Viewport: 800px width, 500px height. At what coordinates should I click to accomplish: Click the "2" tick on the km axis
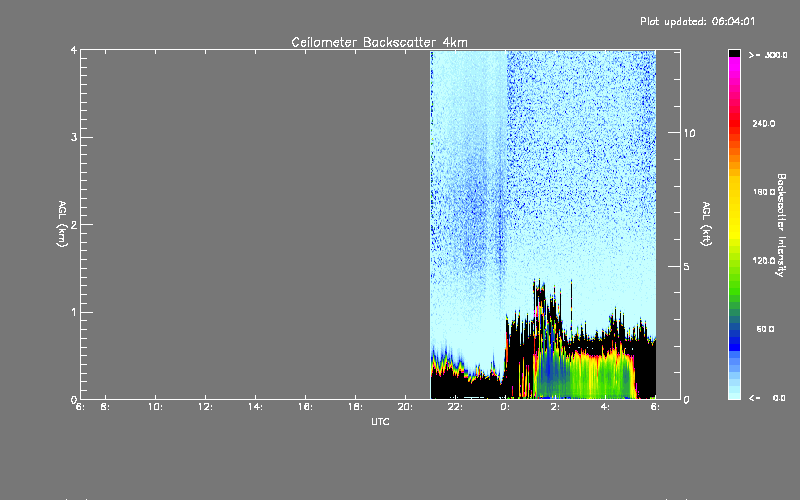click(x=74, y=225)
